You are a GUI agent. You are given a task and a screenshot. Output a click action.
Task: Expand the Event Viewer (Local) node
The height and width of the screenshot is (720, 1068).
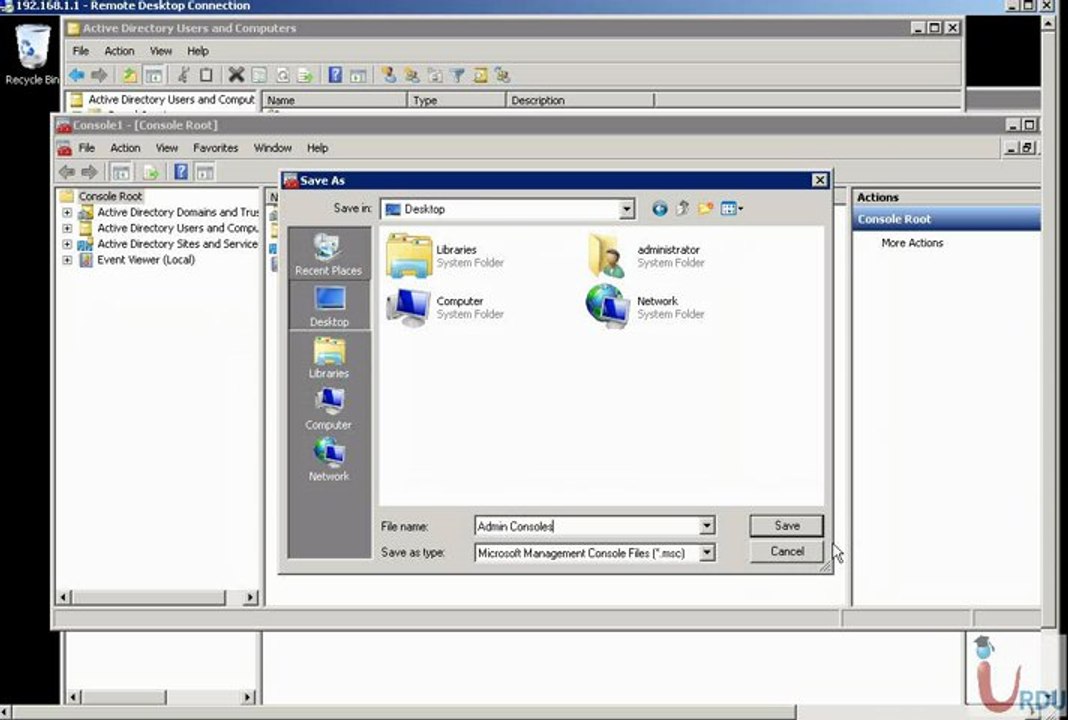coord(67,260)
